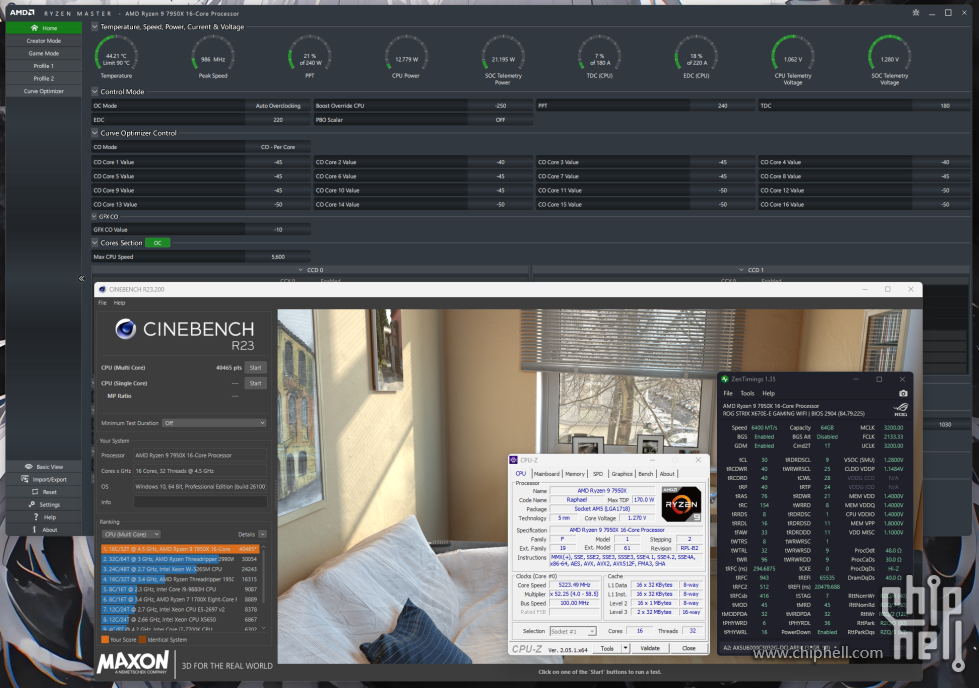
Task: Select the Intel Xeon W-3265M ranking row
Action: (x=180, y=569)
